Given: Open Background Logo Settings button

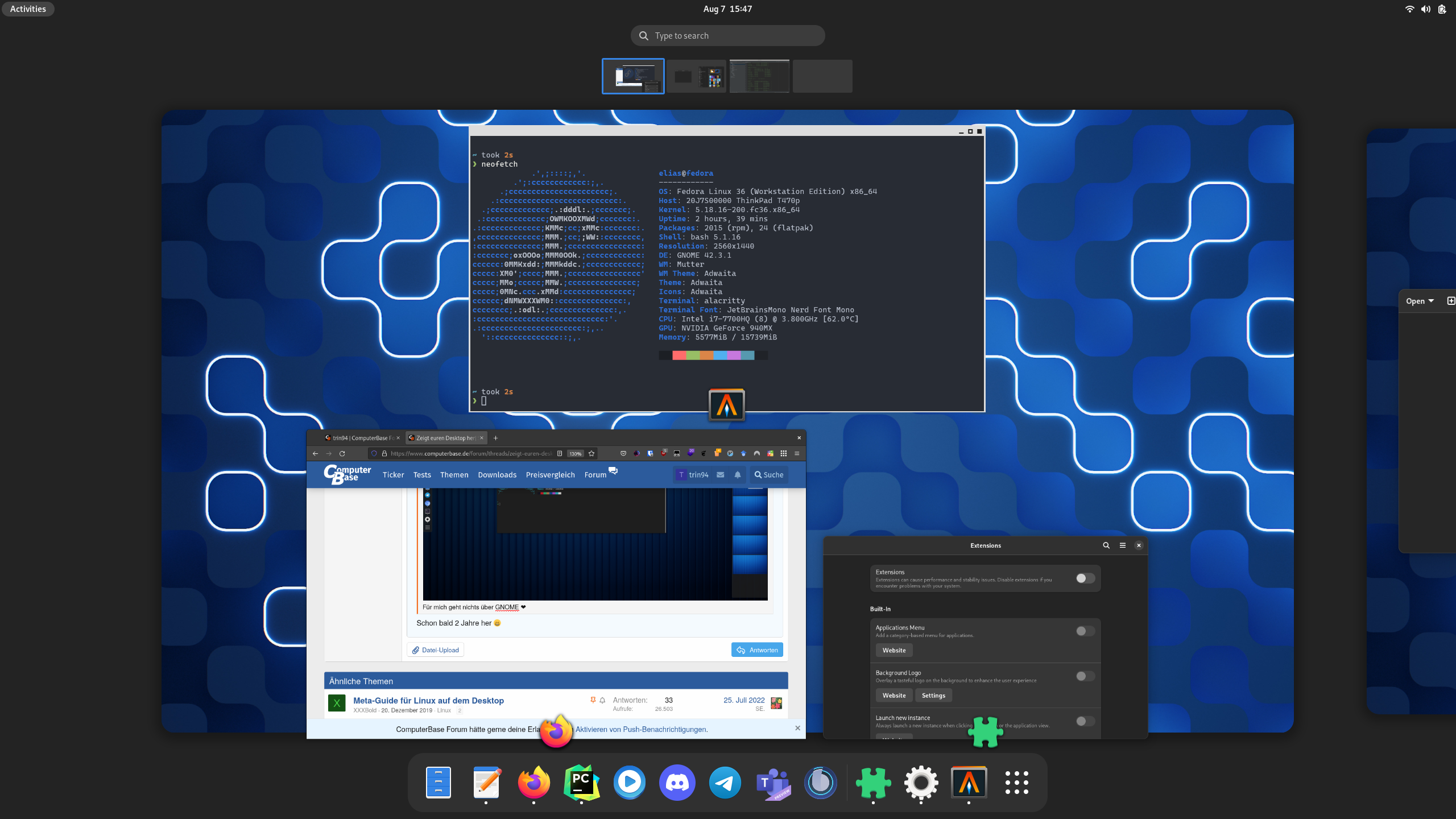Looking at the screenshot, I should pos(933,695).
